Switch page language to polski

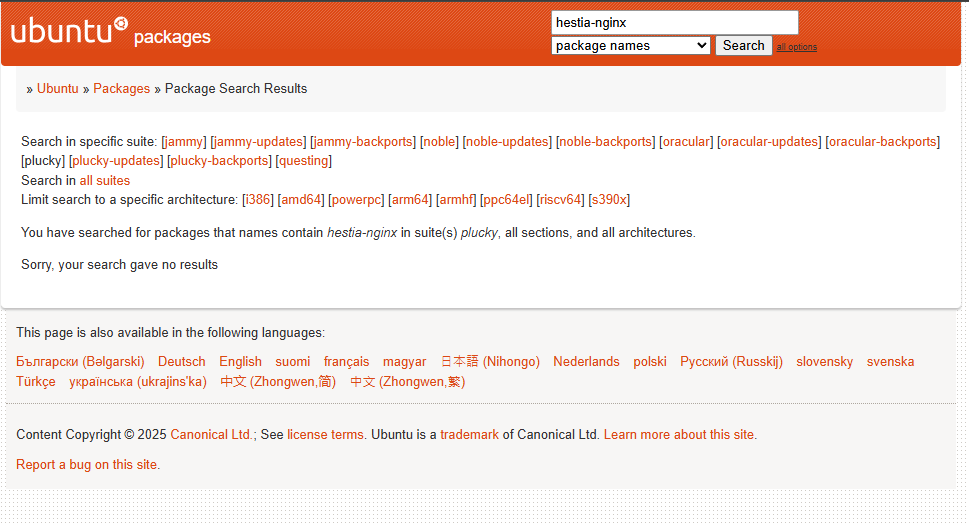[650, 361]
